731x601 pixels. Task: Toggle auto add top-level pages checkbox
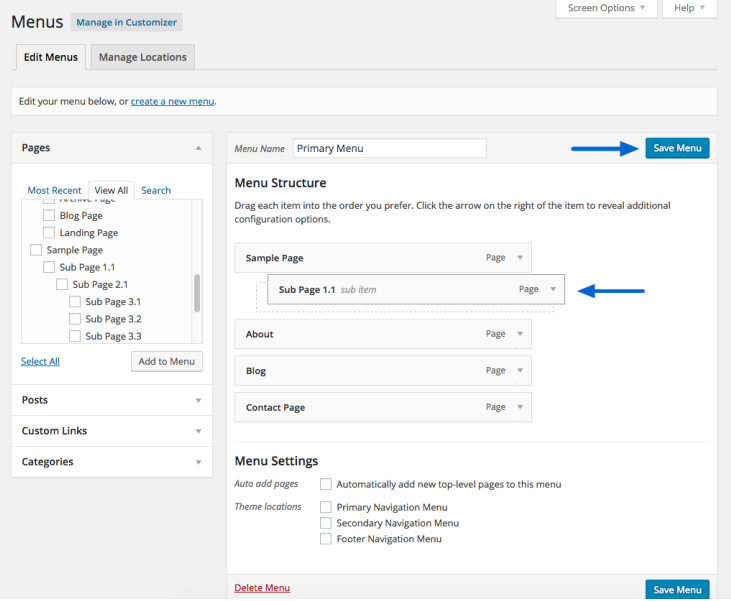click(326, 484)
